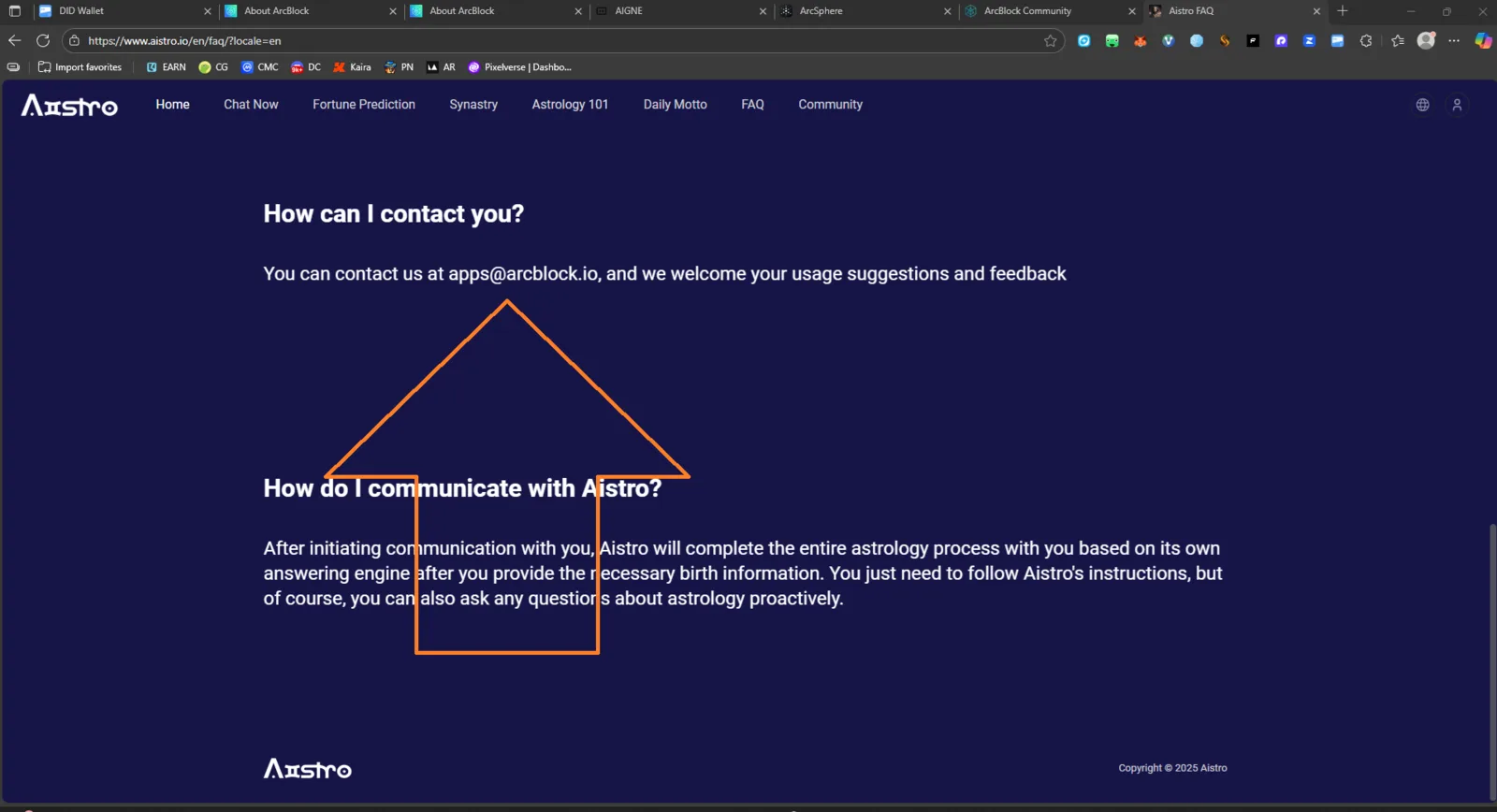Viewport: 1497px width, 812px height.
Task: Click the address bar URL field
Action: click(x=561, y=40)
